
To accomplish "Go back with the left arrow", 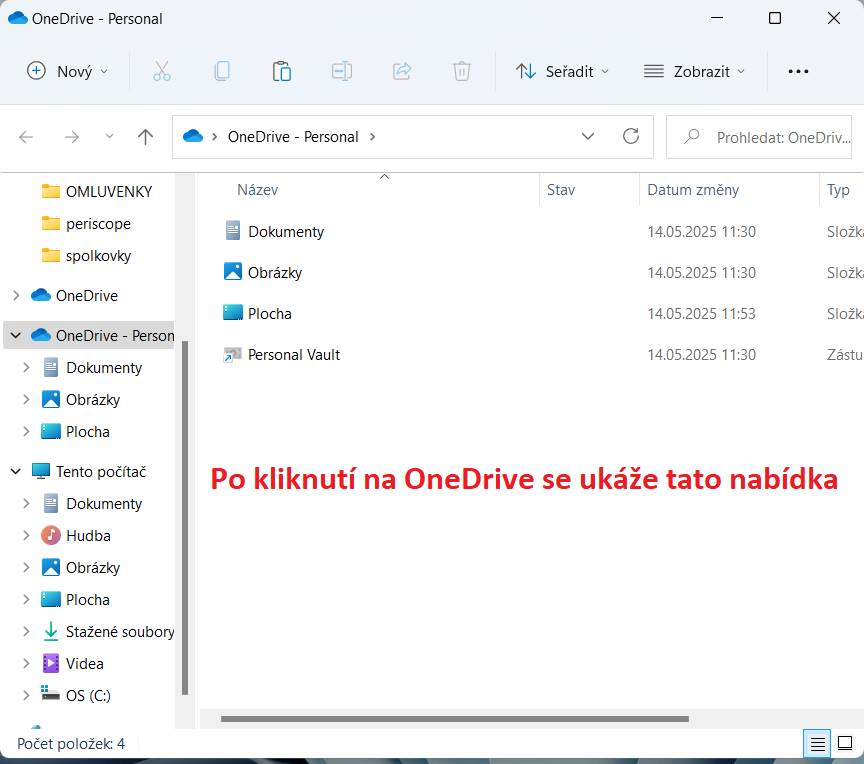I will point(26,137).
